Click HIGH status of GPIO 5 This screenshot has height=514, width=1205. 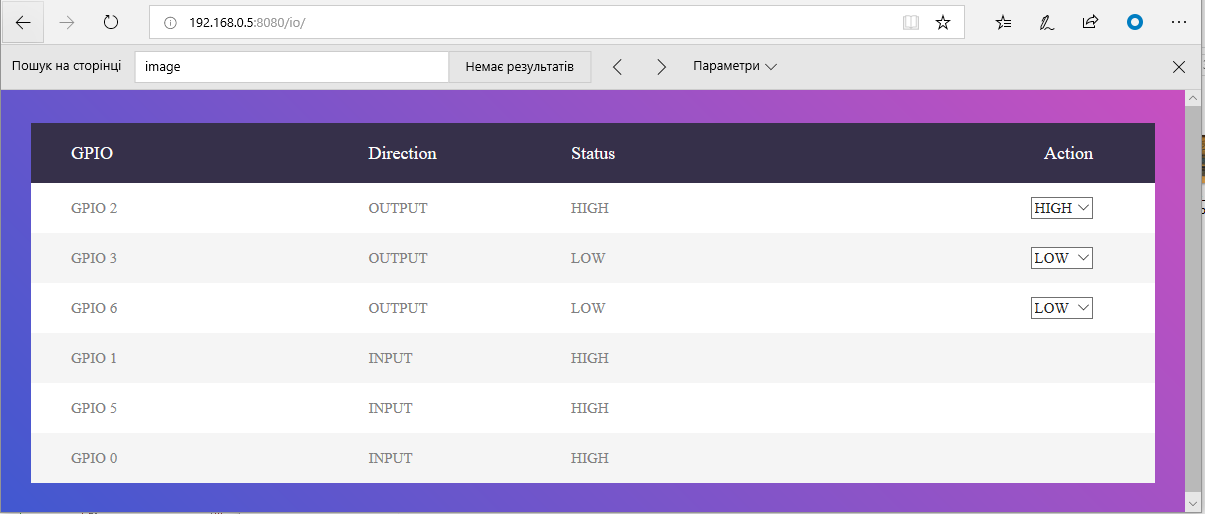point(590,408)
